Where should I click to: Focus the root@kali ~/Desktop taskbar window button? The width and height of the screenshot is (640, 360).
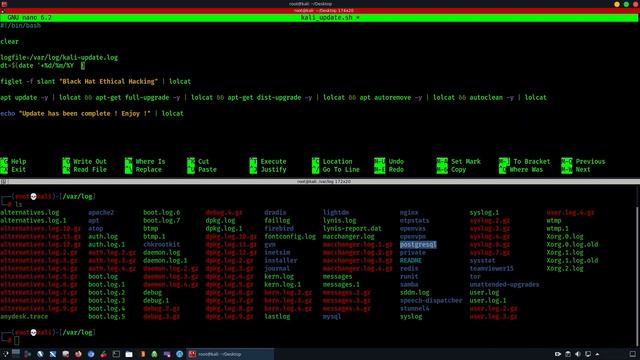[230, 354]
